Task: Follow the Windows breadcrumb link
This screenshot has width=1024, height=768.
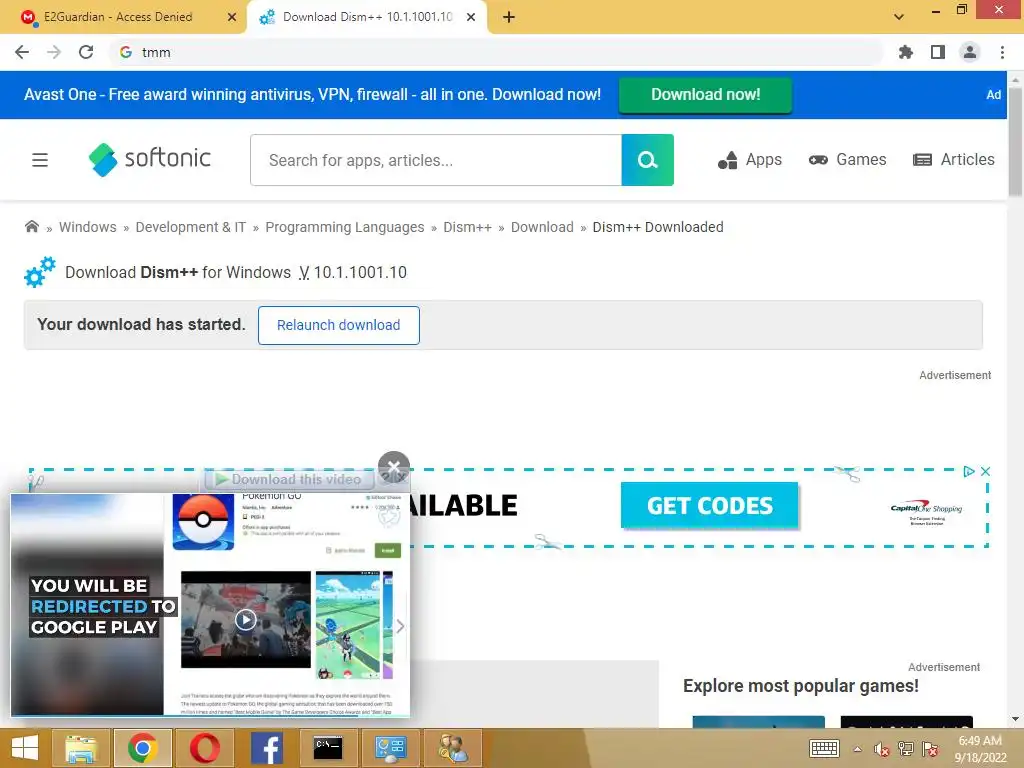Action: (x=88, y=227)
